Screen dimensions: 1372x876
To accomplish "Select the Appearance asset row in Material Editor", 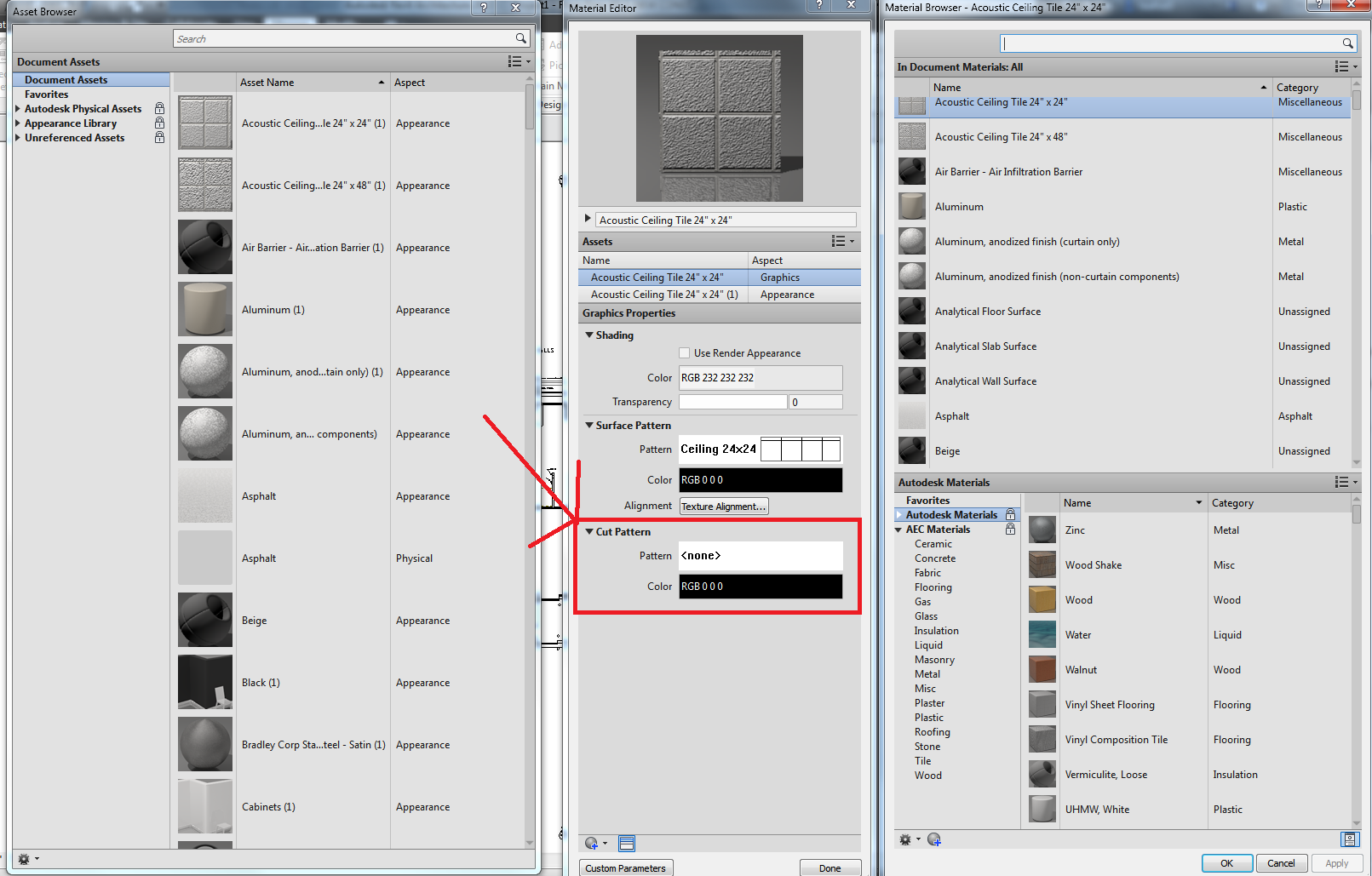I will click(x=720, y=295).
